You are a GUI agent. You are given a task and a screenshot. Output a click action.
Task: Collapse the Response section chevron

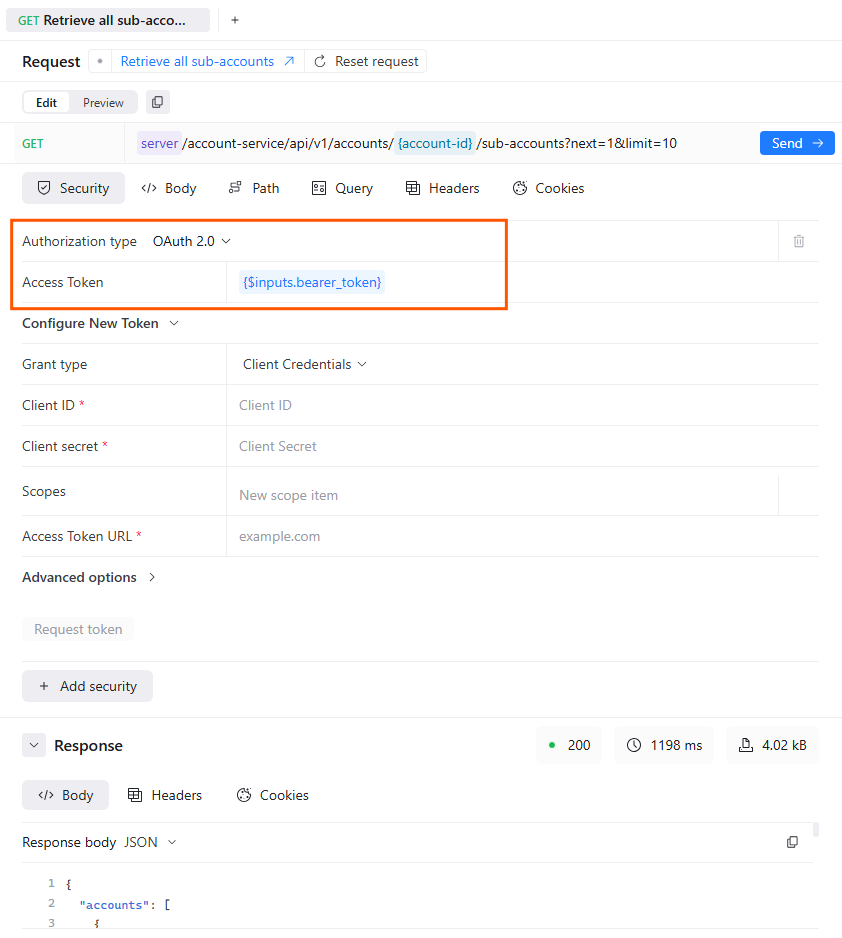coord(34,745)
